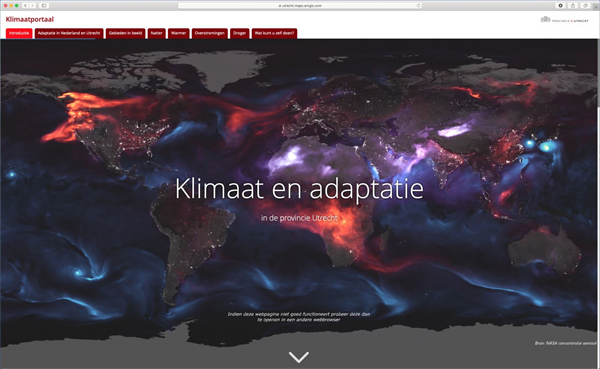Screen dimensions: 600x369
Task: Open the Natter tab
Action: click(x=156, y=33)
